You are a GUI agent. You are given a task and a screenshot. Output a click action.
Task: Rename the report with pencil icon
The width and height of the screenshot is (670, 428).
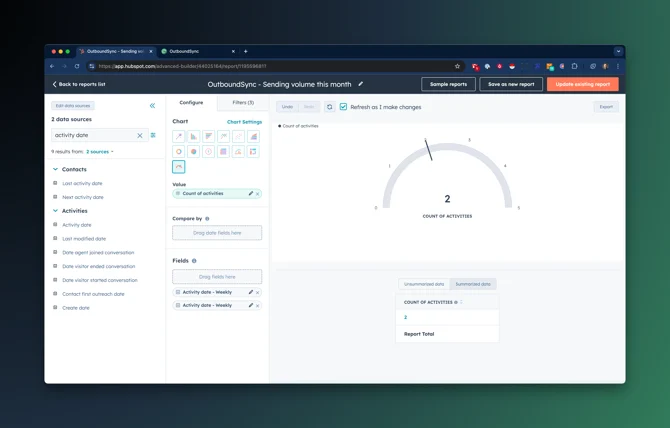click(x=361, y=84)
